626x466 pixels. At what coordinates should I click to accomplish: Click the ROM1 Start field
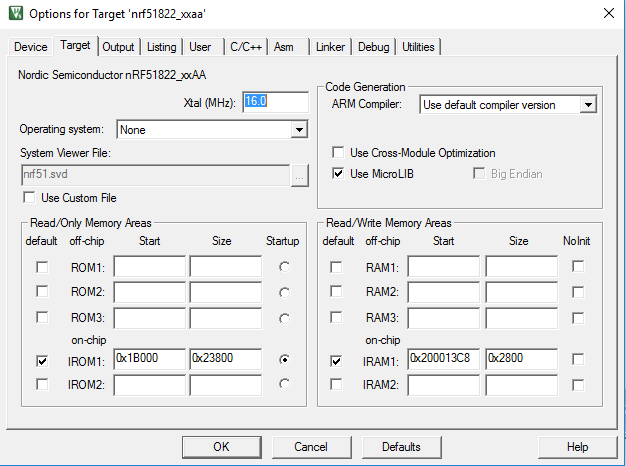pos(150,266)
